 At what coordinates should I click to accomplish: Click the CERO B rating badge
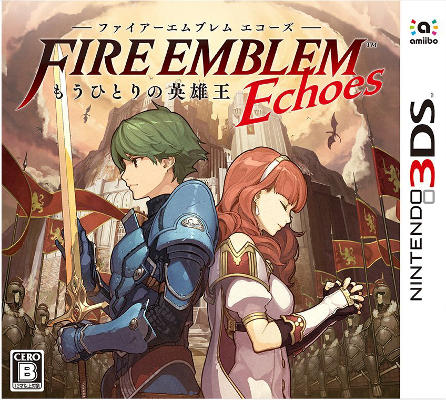click(28, 370)
